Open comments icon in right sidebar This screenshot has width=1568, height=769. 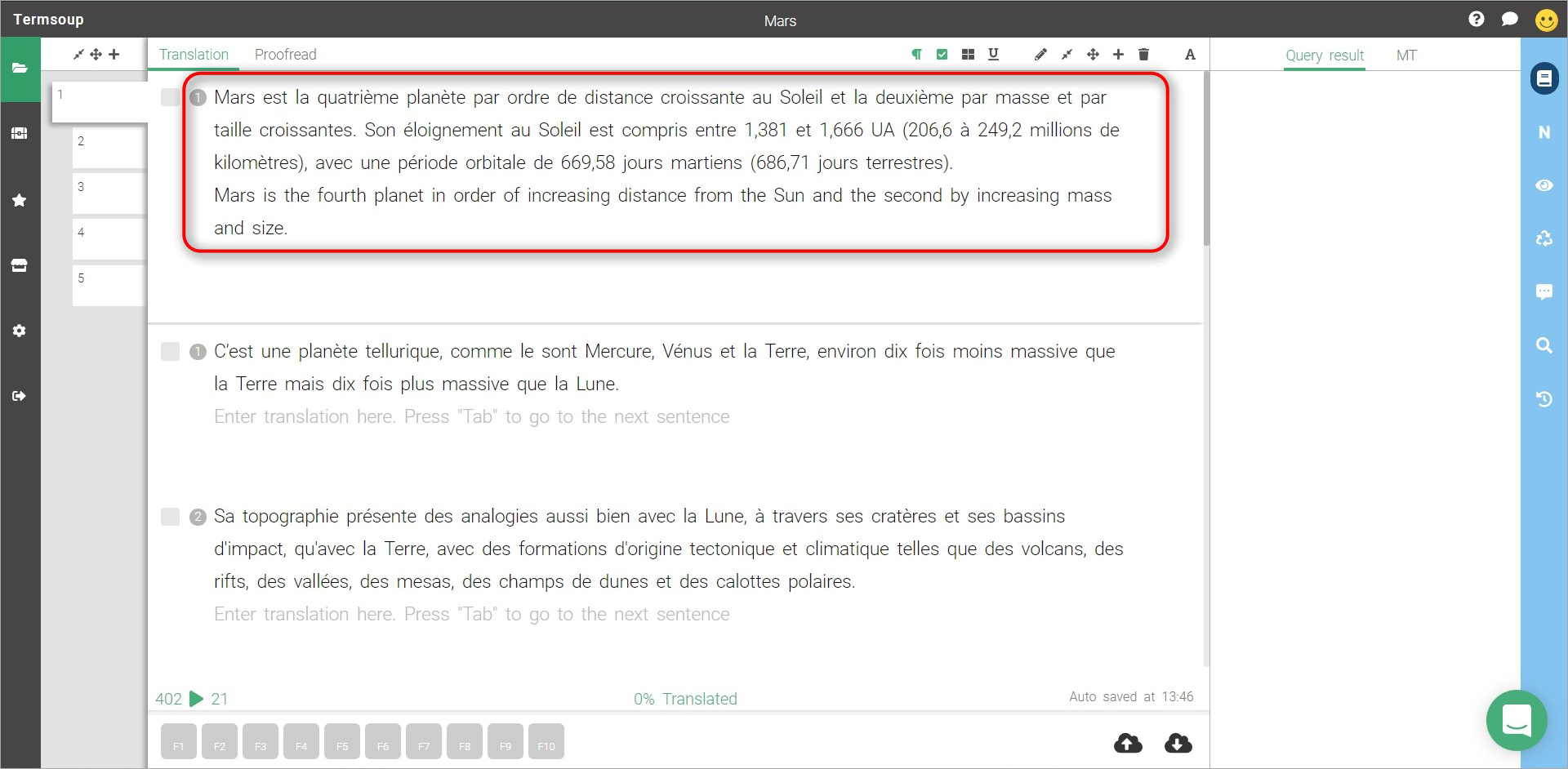[1544, 291]
